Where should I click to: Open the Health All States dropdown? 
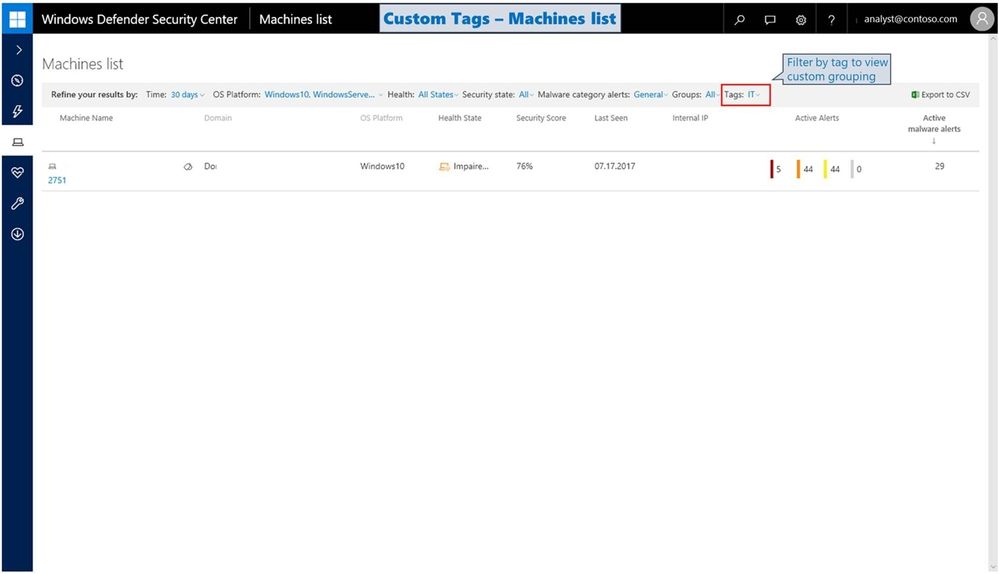tap(438, 94)
